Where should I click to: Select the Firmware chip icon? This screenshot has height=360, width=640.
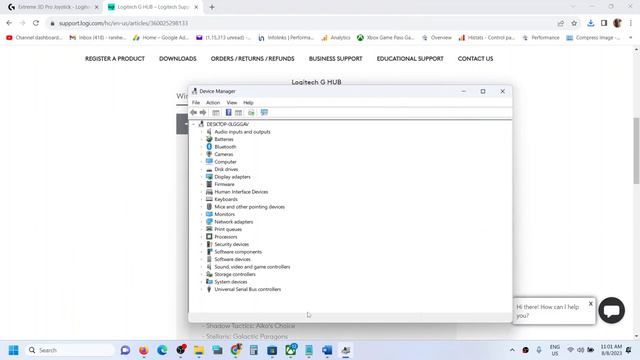pyautogui.click(x=209, y=184)
